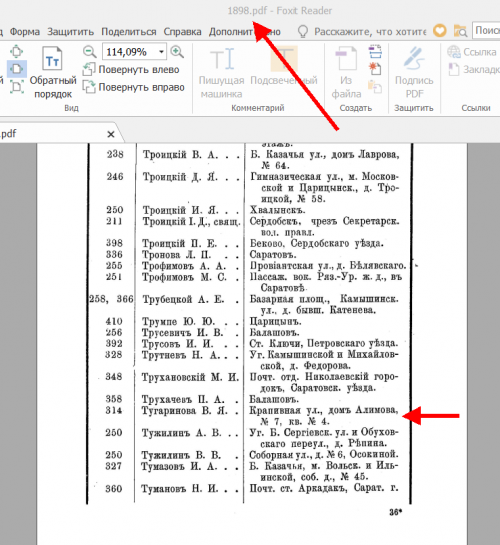
Task: Click the orange heart icon
Action: pyautogui.click(x=440, y=31)
